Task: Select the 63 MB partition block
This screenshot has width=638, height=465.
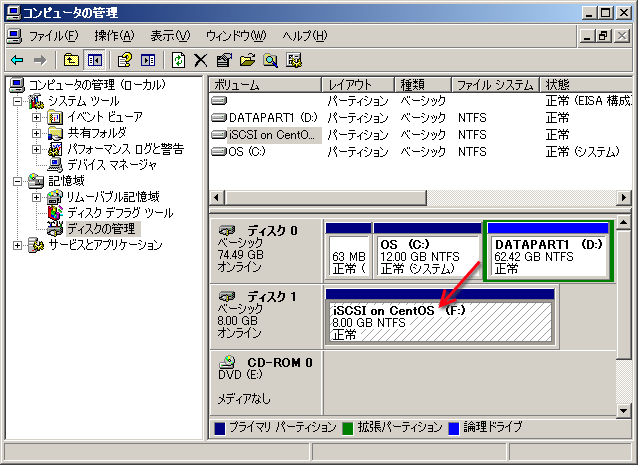Action: (x=349, y=253)
